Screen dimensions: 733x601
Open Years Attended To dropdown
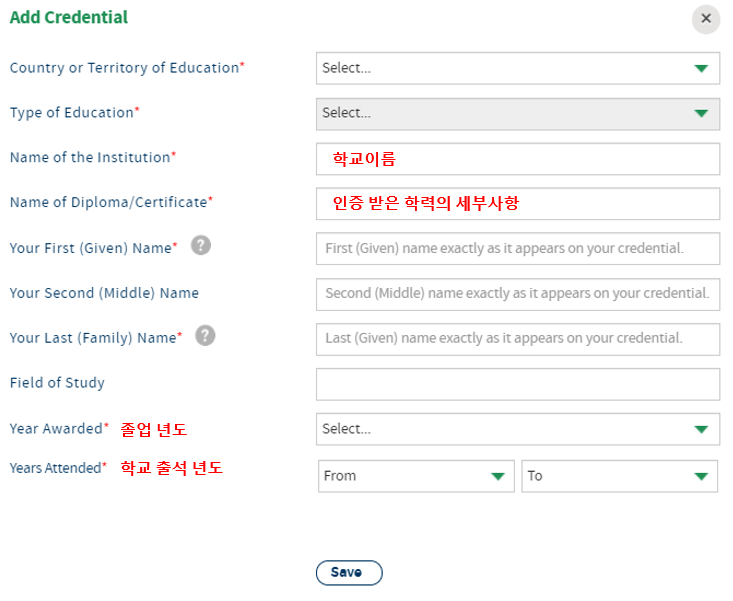tap(619, 476)
